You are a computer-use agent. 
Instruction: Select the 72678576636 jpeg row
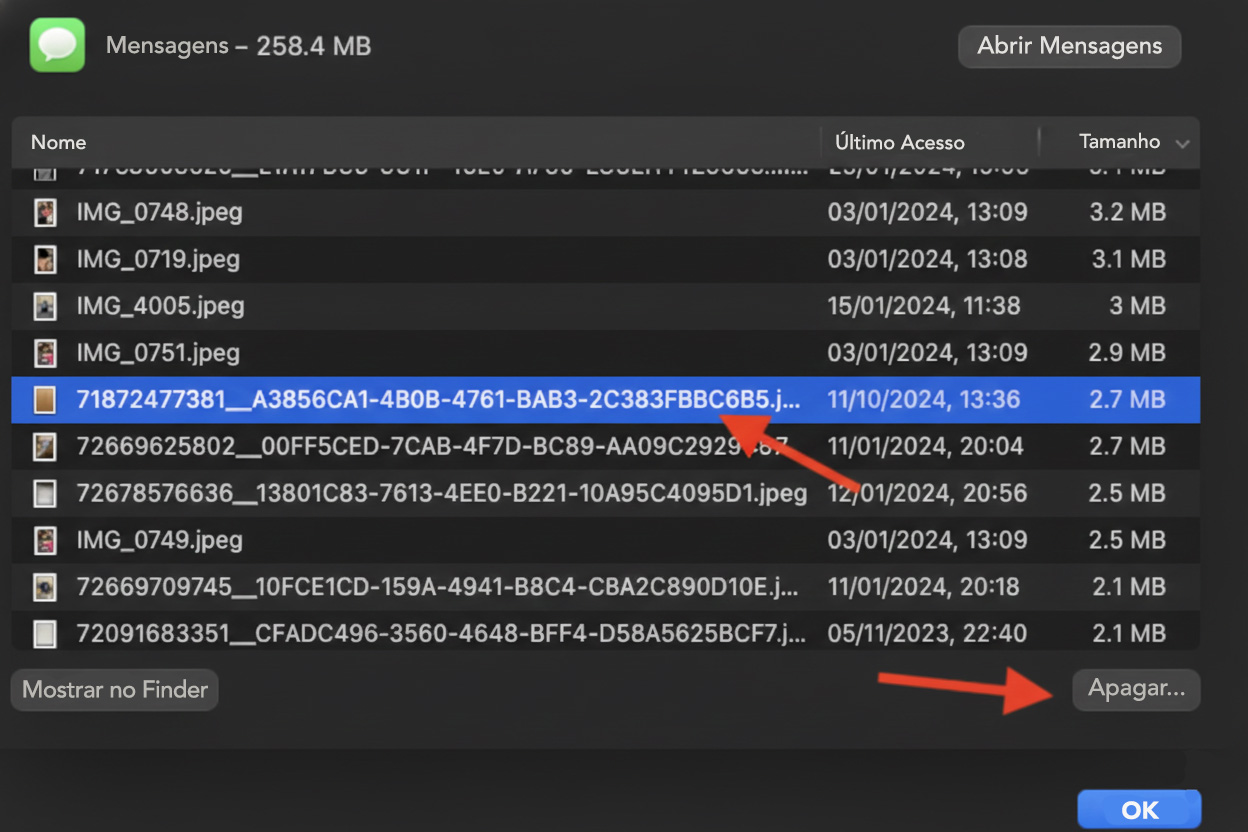coord(400,493)
